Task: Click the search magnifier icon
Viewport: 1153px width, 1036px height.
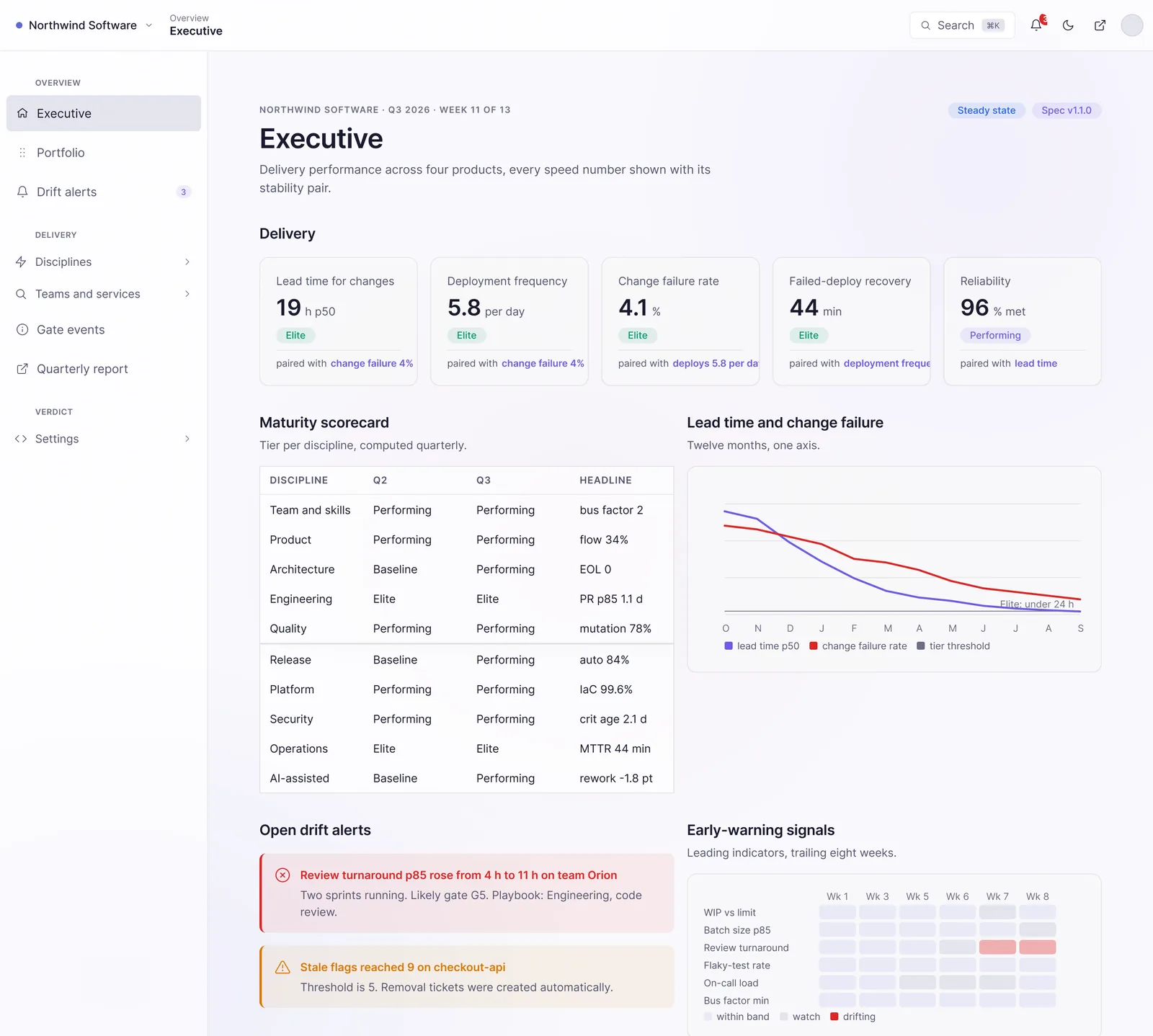Action: pos(925,25)
